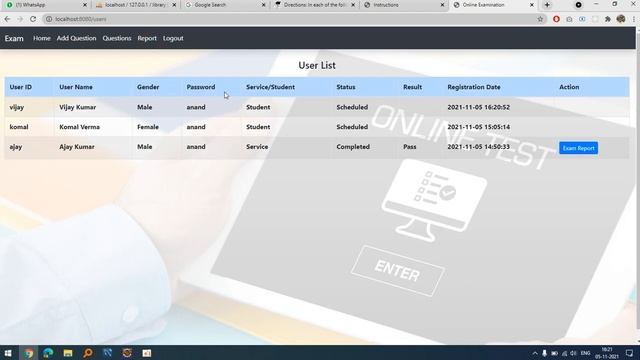Click the taskbar clock and date

click(607, 353)
